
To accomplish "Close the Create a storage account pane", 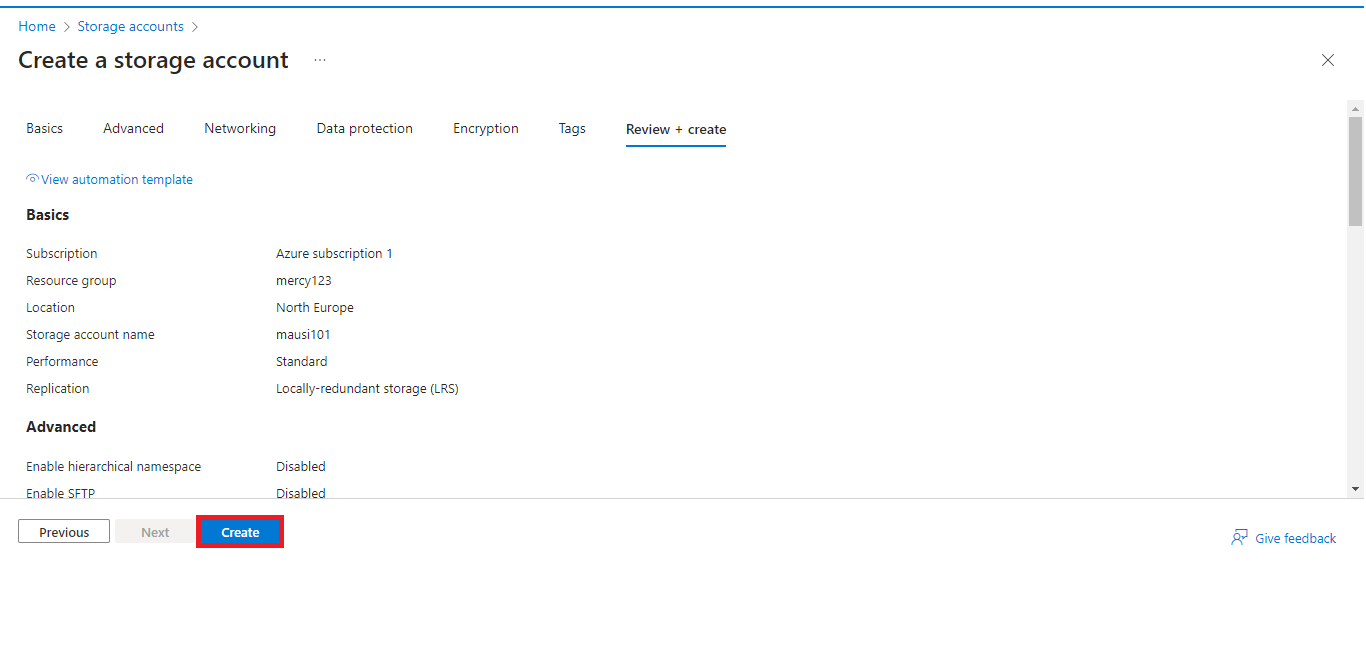I will pyautogui.click(x=1328, y=60).
